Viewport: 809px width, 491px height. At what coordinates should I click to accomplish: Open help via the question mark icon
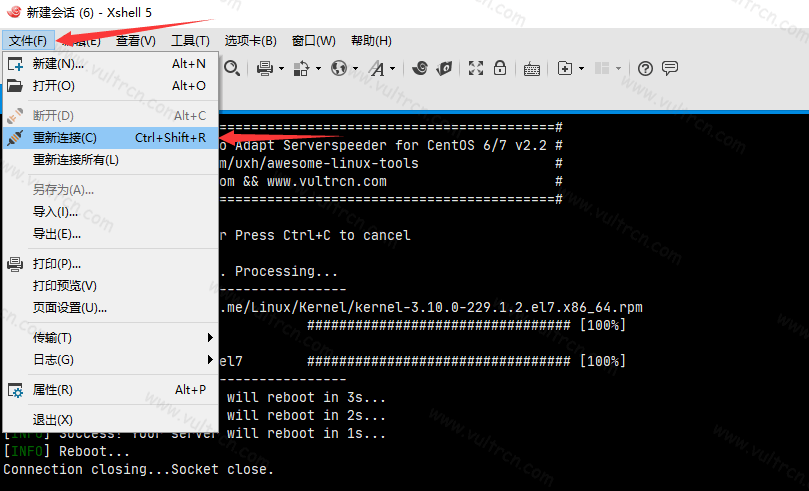[645, 68]
